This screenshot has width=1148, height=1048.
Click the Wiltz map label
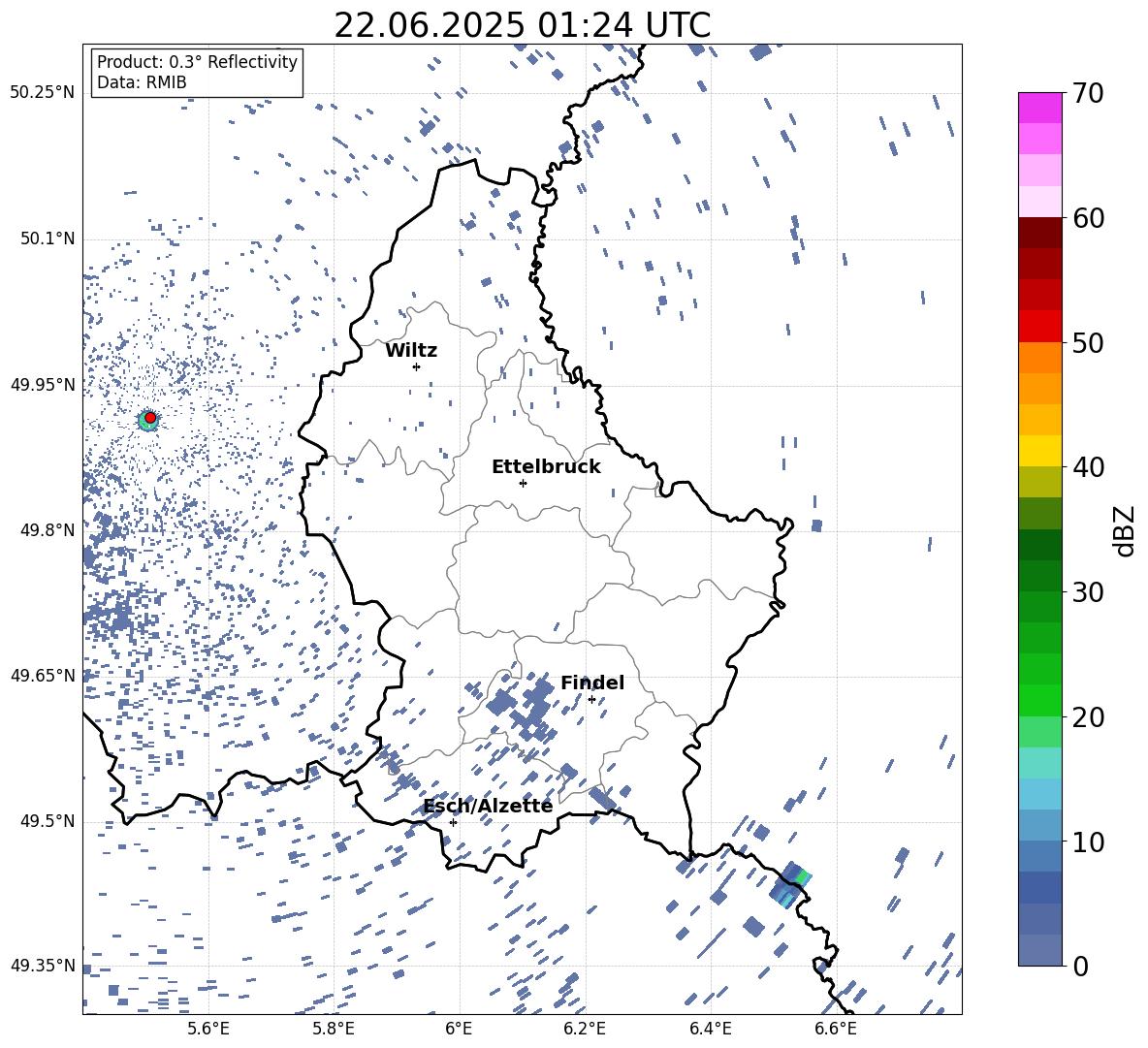(x=411, y=351)
